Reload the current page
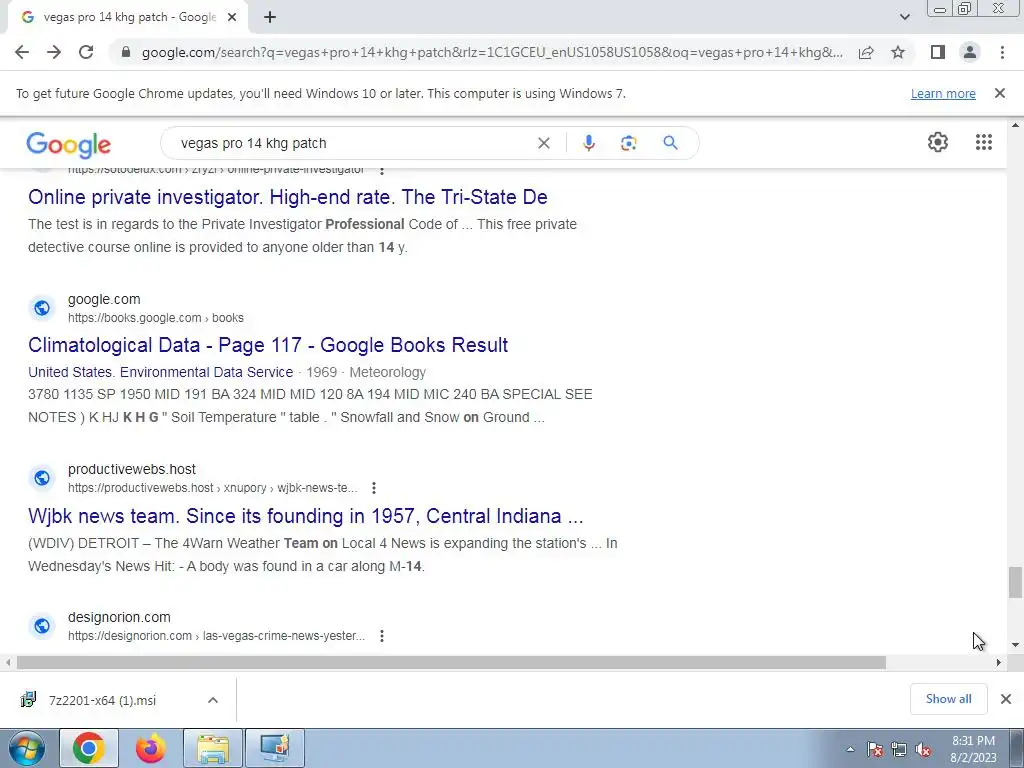 (86, 52)
